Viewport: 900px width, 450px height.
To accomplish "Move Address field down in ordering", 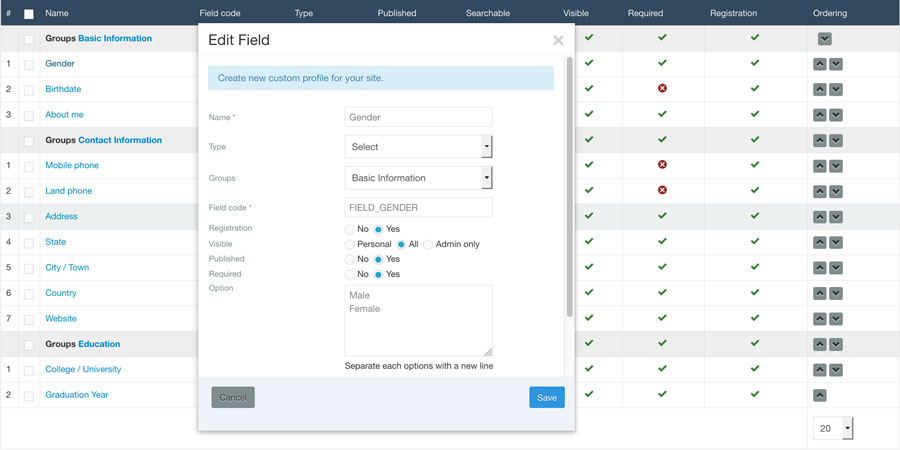I will coord(836,217).
